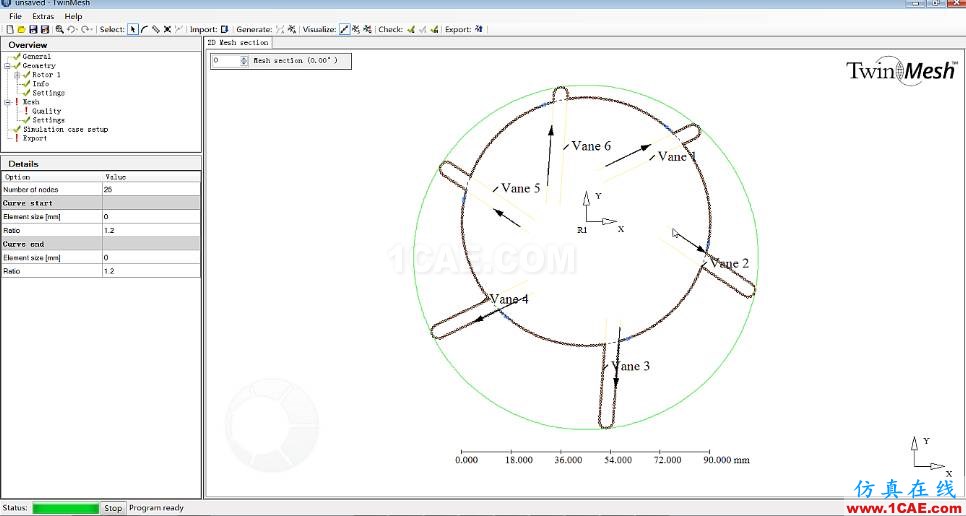The image size is (966, 516).
Task: Click the Redo arrow icon
Action: click(x=86, y=29)
